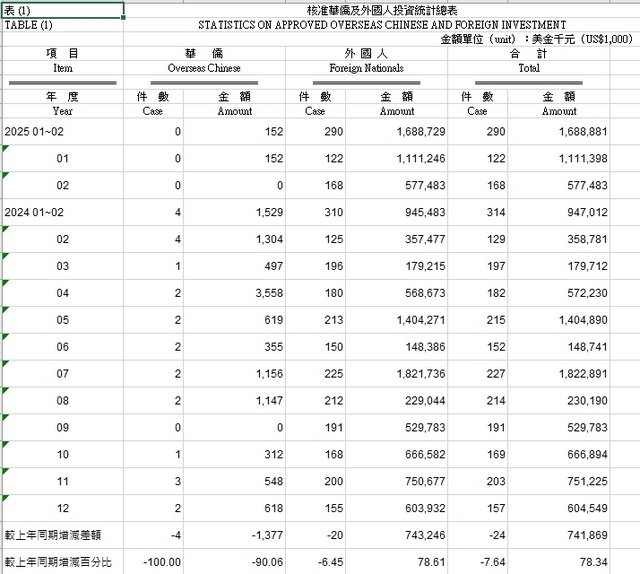The height and width of the screenshot is (574, 640).
Task: Click the cell with '603,932'
Action: click(x=397, y=508)
